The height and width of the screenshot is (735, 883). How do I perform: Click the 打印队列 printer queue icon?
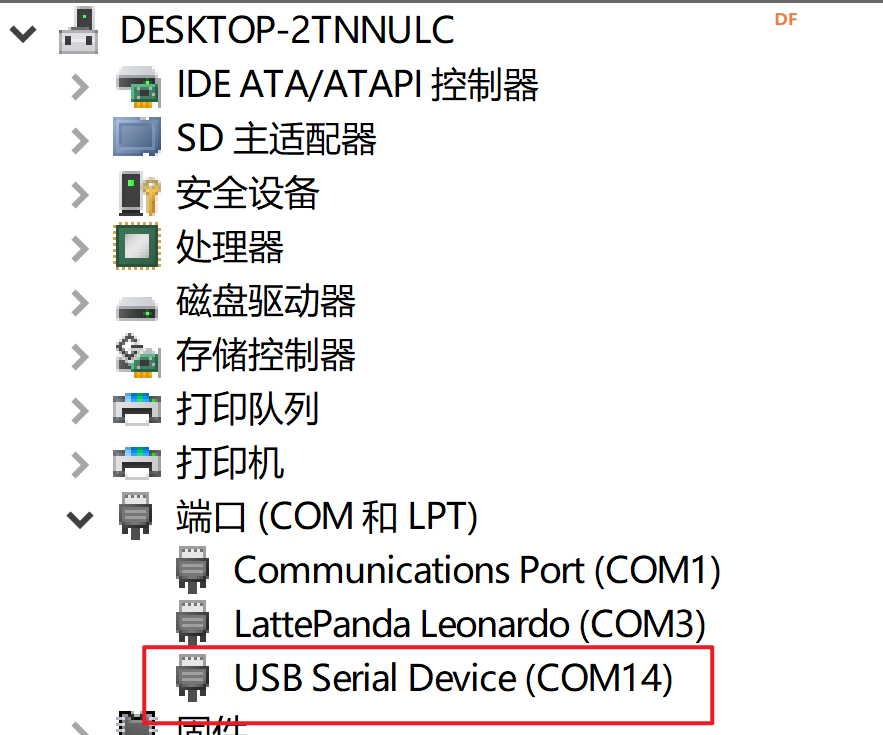coord(136,409)
